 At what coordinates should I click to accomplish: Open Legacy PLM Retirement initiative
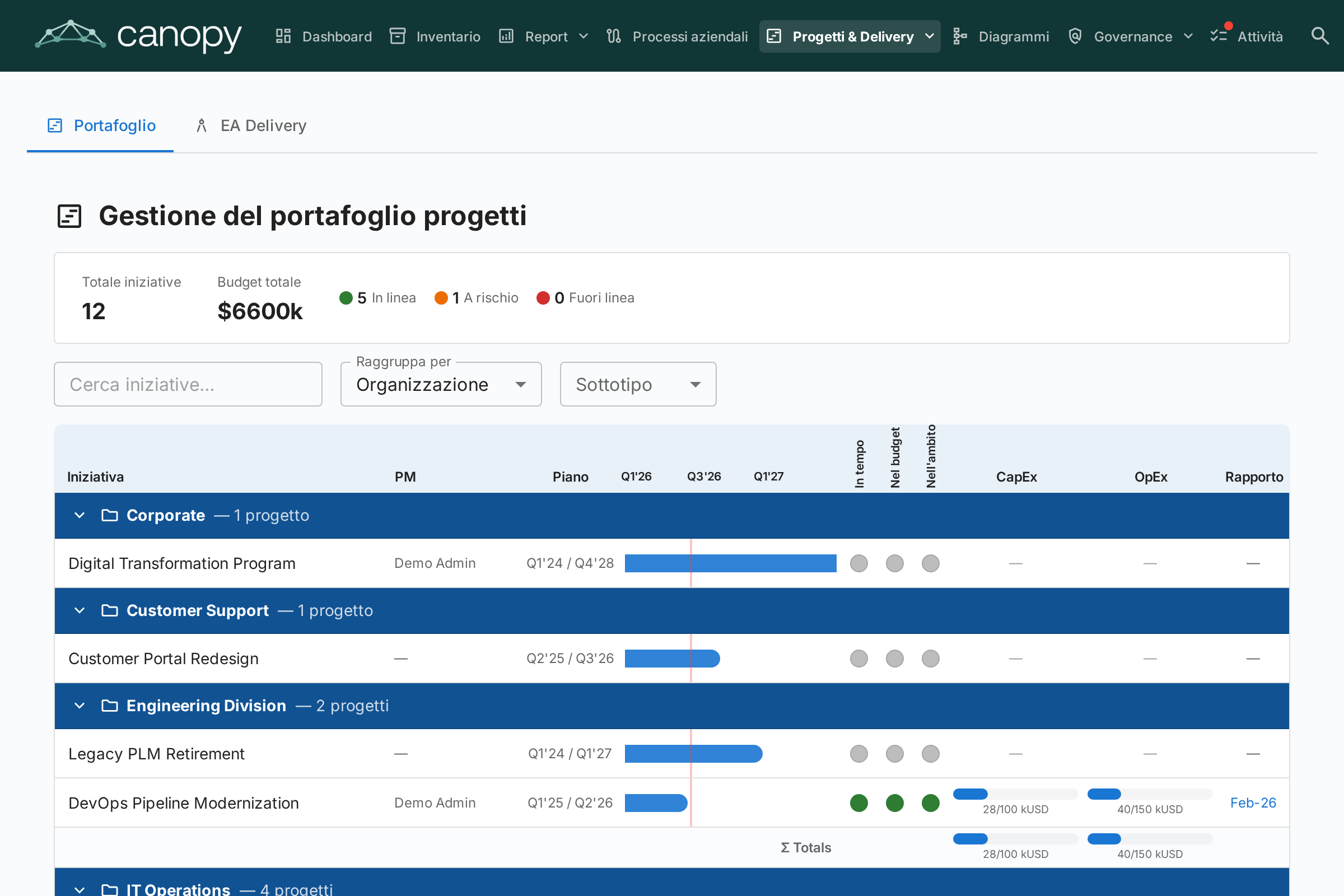tap(157, 754)
